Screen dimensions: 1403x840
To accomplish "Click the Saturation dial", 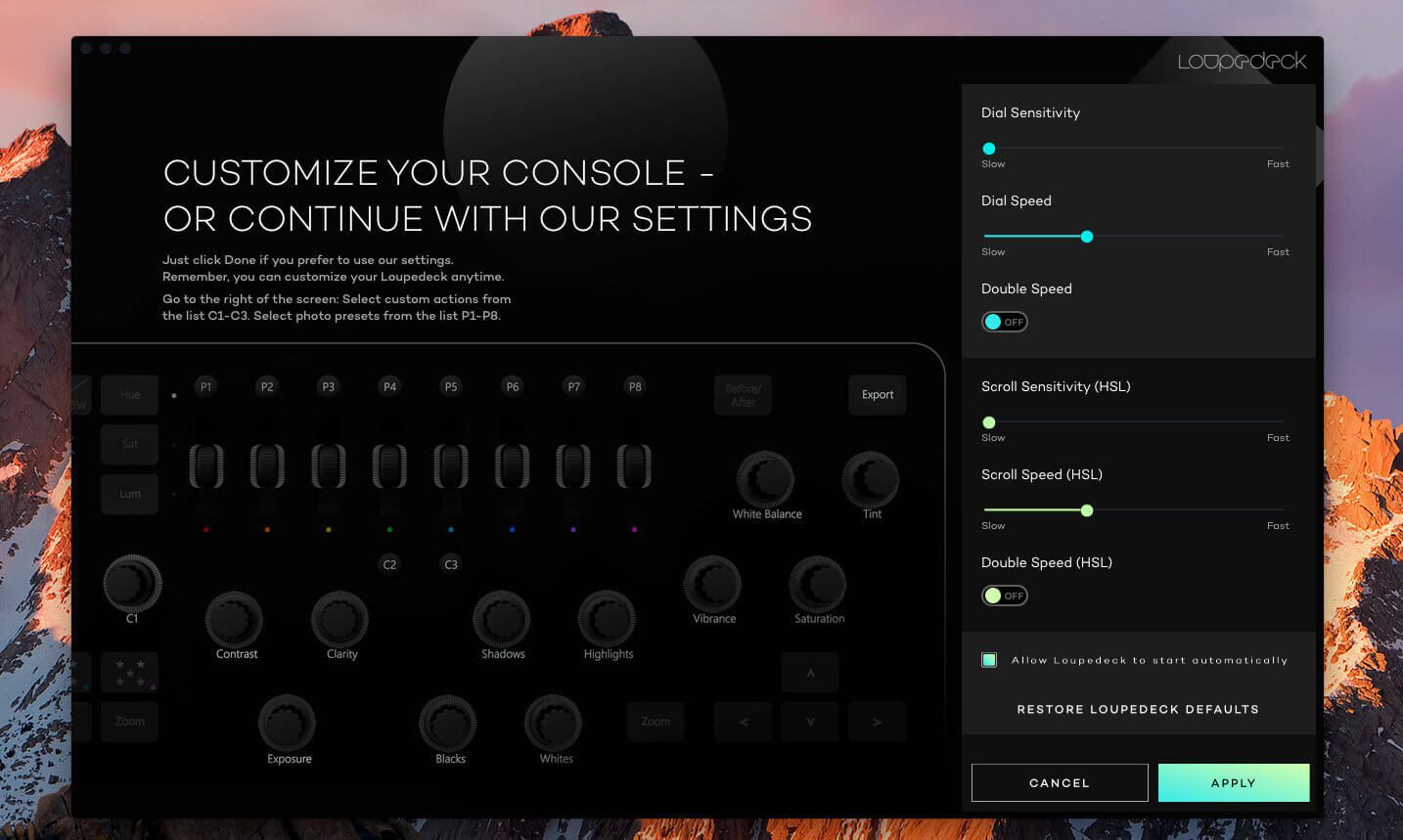I will point(817,584).
